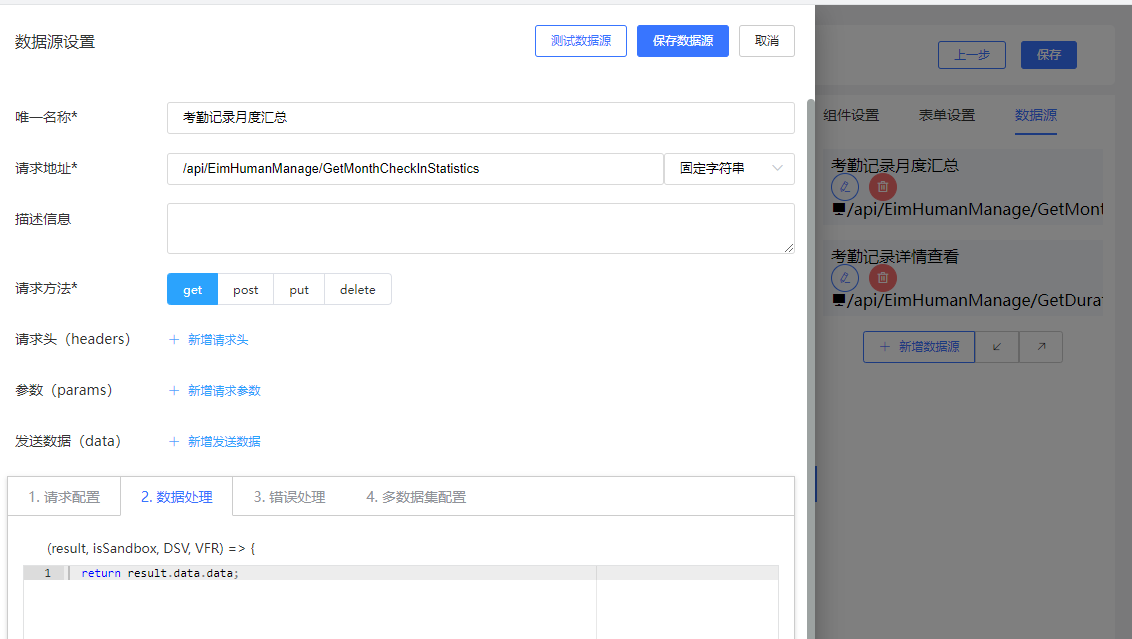
Task: Click the function signature (result, isSandbox, DSV, VFR)
Action: click(136, 549)
